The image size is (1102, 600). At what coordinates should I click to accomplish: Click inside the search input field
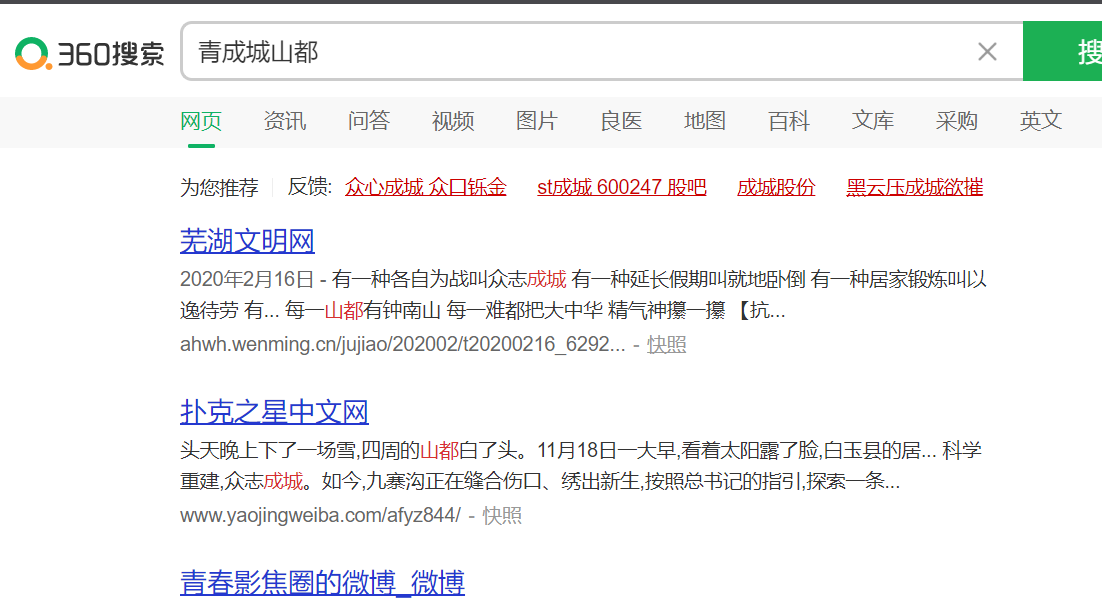tap(500, 51)
